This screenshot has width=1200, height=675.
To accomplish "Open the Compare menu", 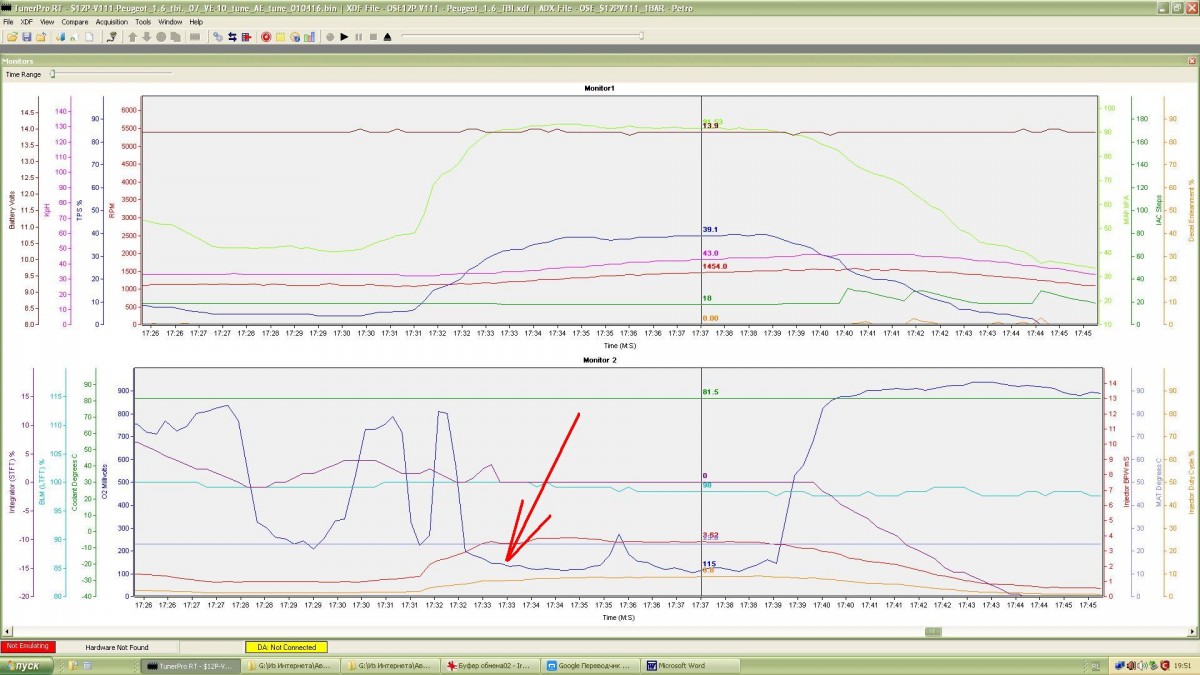I will pyautogui.click(x=75, y=21).
